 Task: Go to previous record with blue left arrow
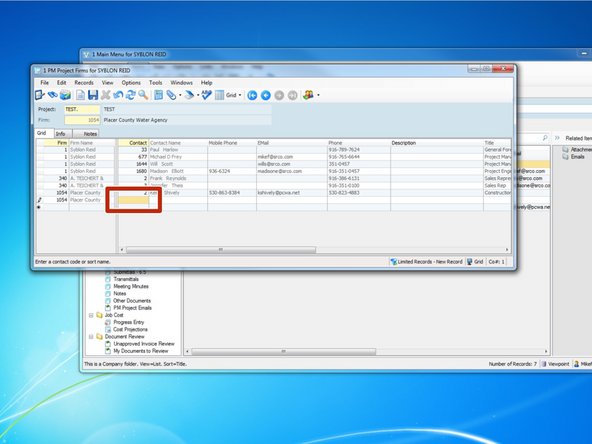266,96
